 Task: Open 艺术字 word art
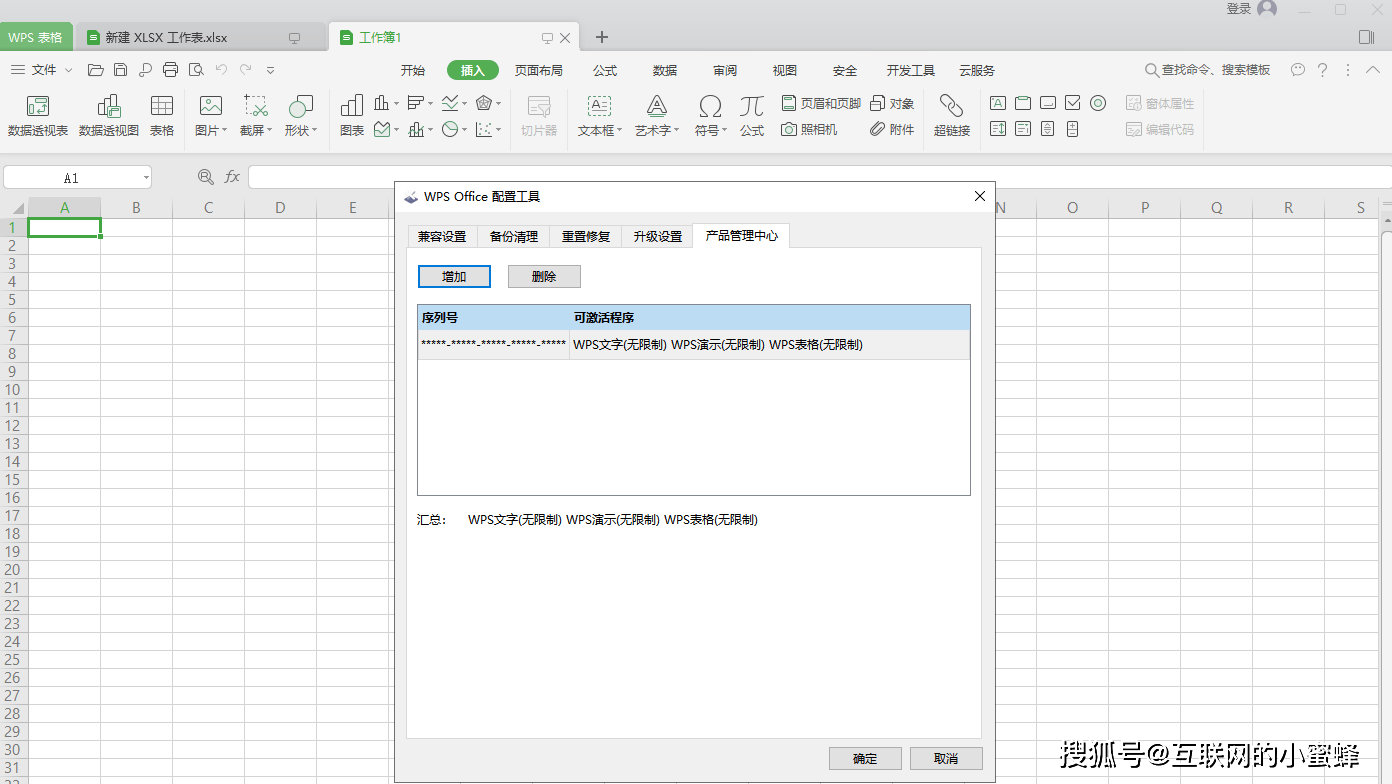(x=657, y=116)
